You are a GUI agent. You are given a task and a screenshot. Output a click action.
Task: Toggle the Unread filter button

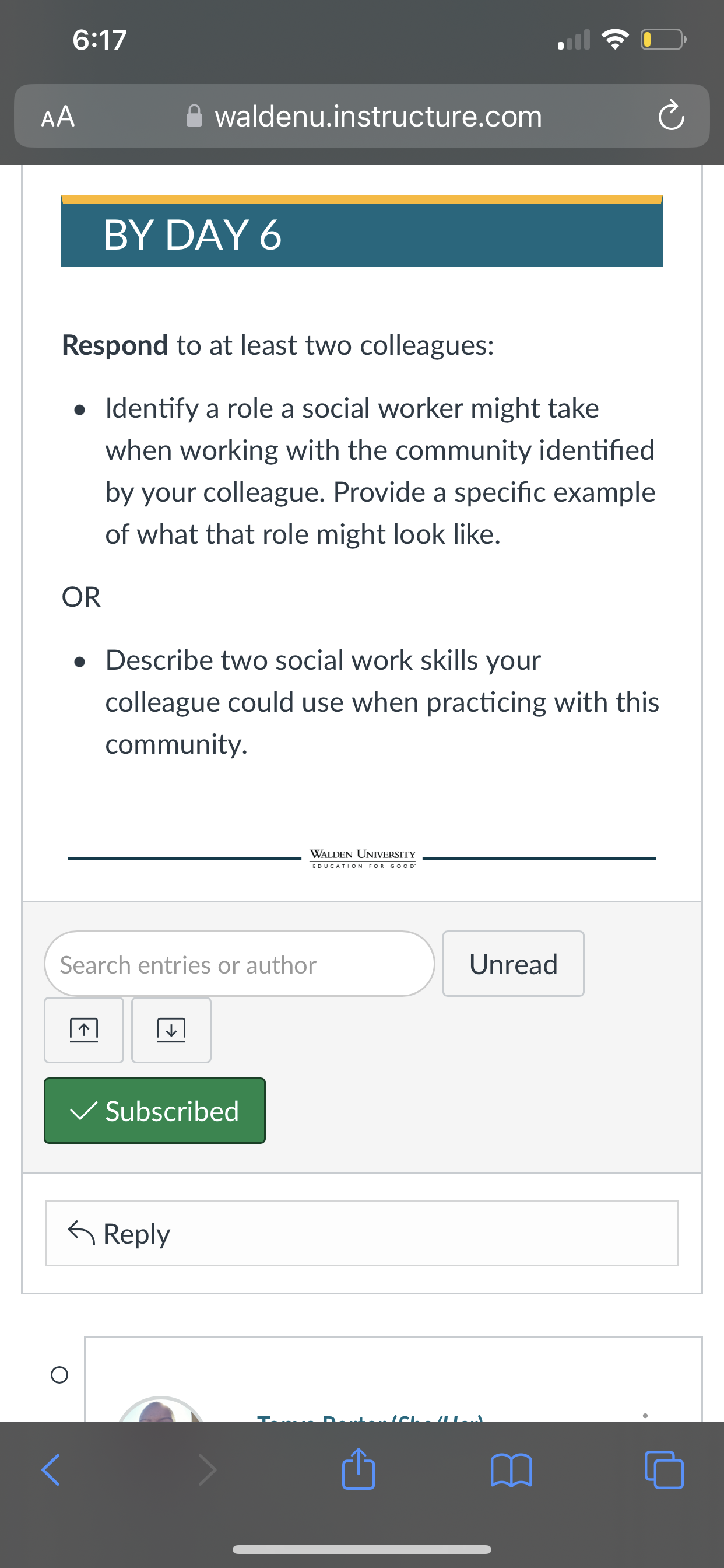[x=514, y=964]
